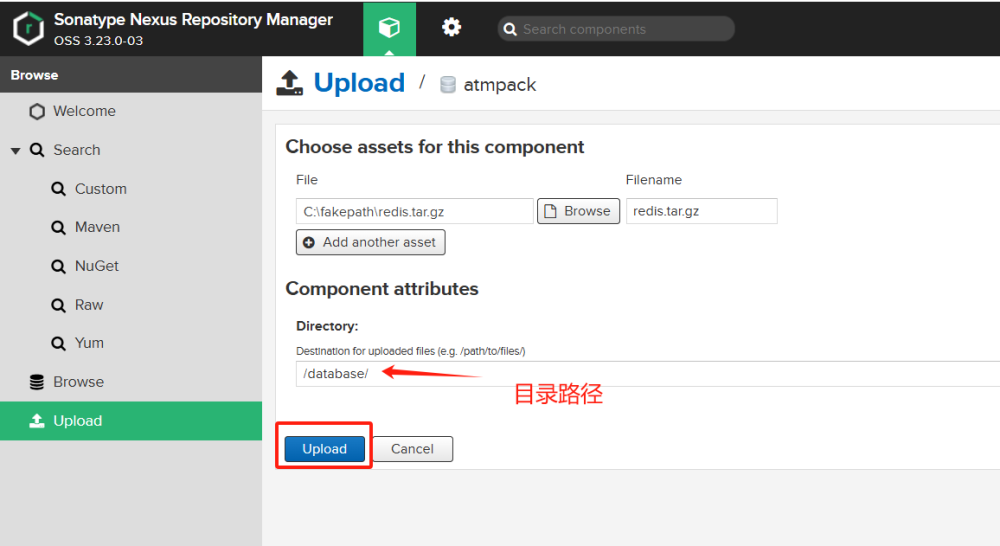The height and width of the screenshot is (546, 1000).
Task: Click the Directory field with /database/
Action: coord(648,374)
